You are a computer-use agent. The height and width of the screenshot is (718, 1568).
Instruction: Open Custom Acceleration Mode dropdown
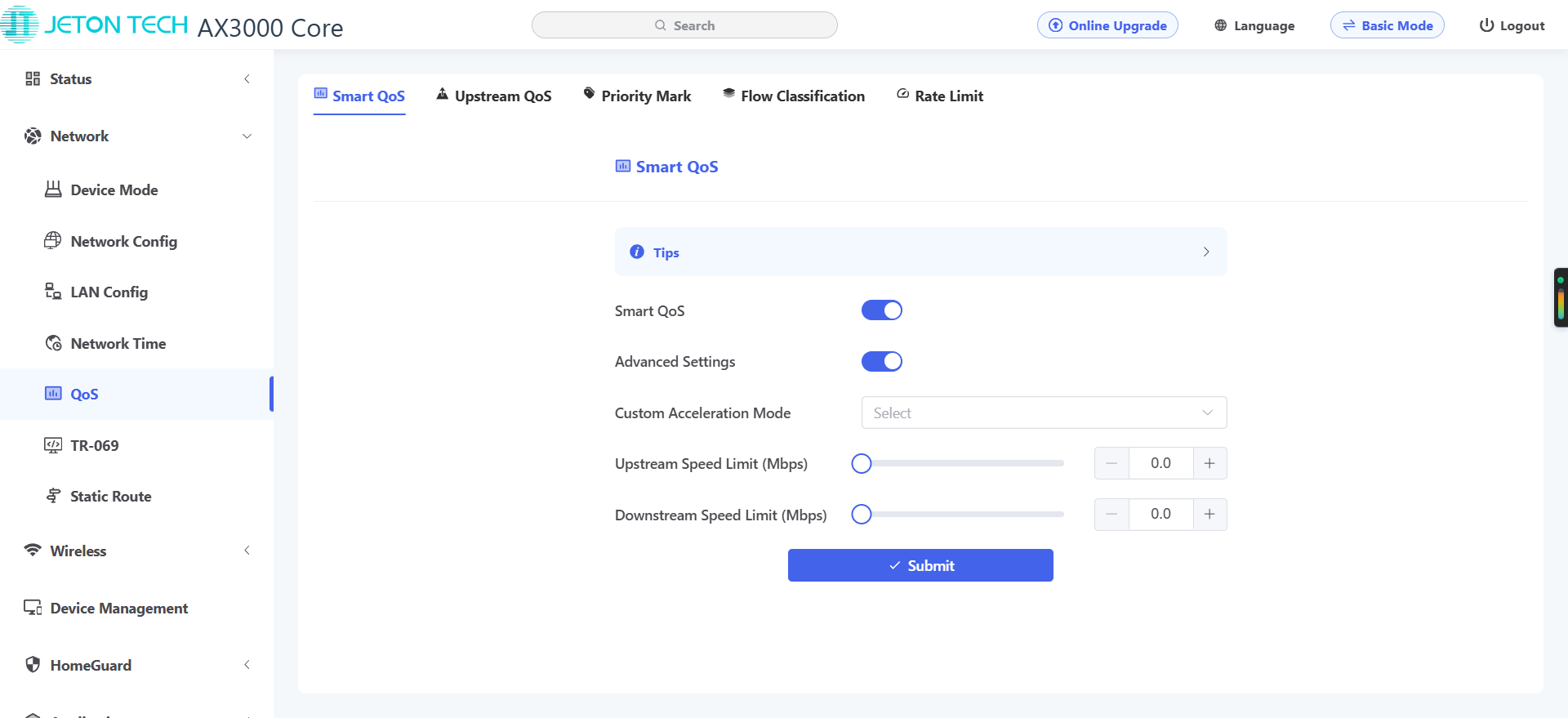click(x=1044, y=413)
